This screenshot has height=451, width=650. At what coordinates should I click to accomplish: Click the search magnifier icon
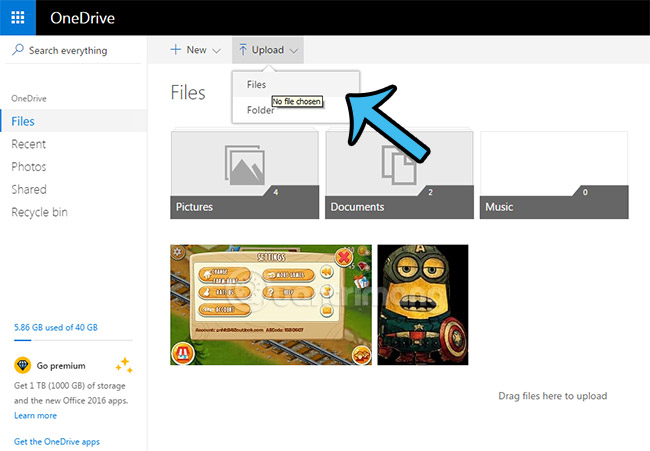click(x=18, y=50)
